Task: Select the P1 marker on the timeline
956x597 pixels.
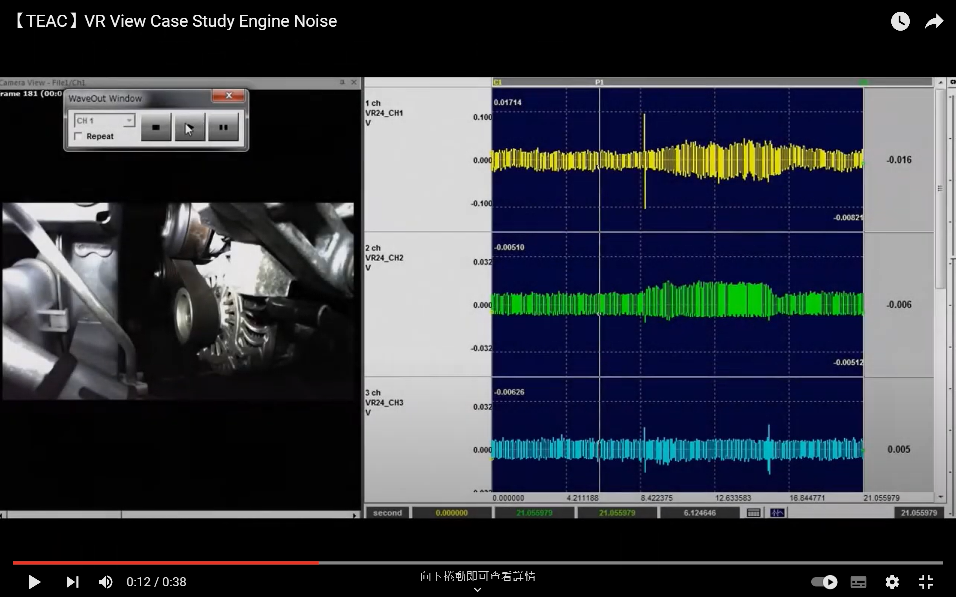Action: point(599,82)
